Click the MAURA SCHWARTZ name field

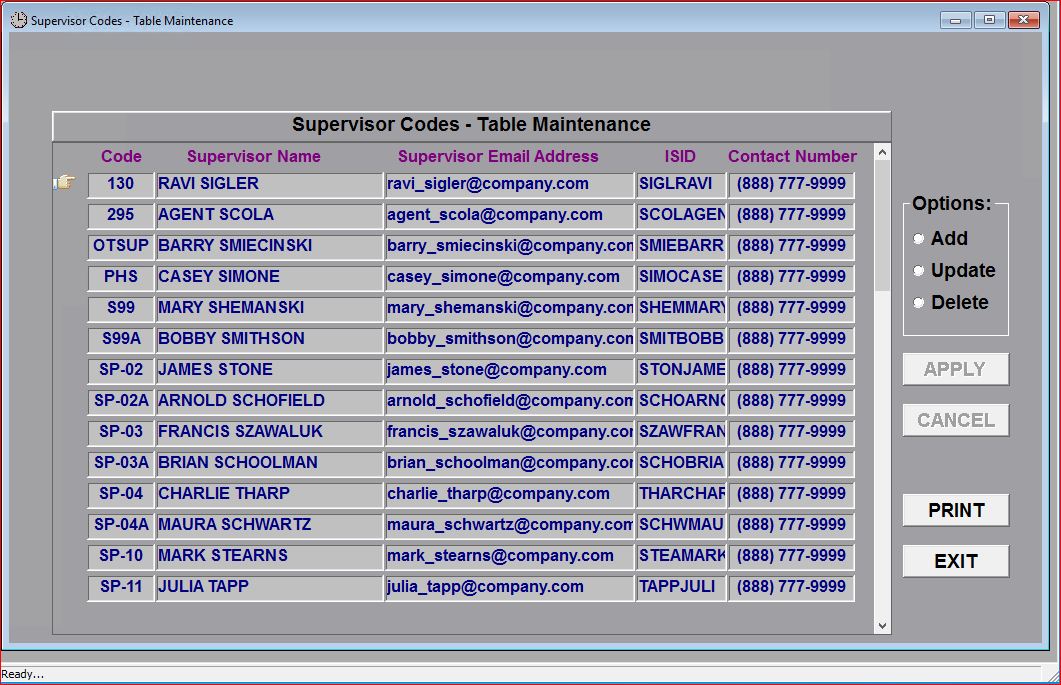269,525
